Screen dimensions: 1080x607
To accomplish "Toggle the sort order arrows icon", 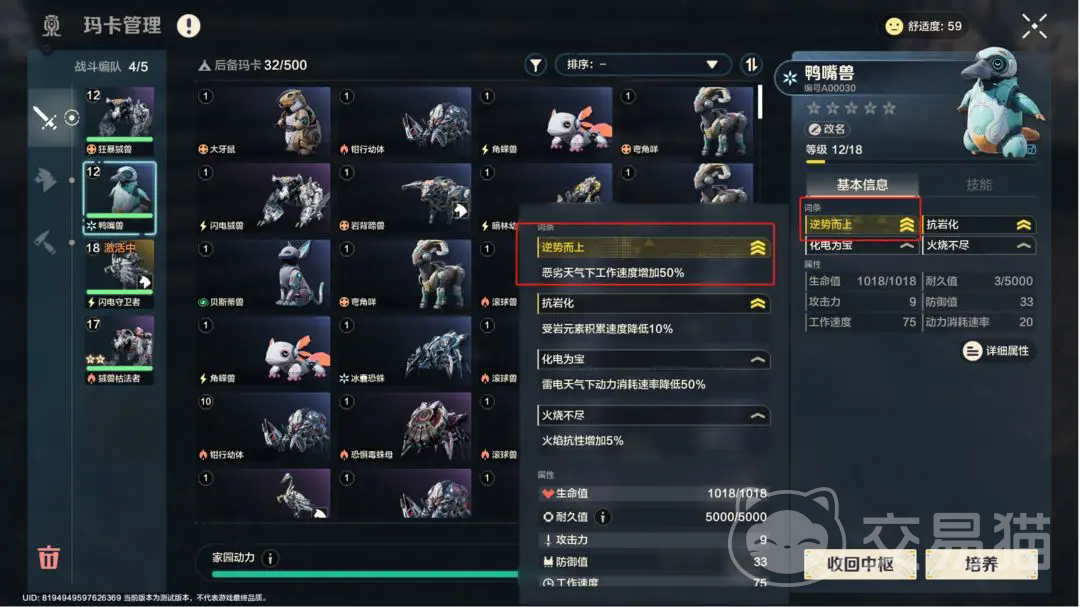I will tap(751, 65).
